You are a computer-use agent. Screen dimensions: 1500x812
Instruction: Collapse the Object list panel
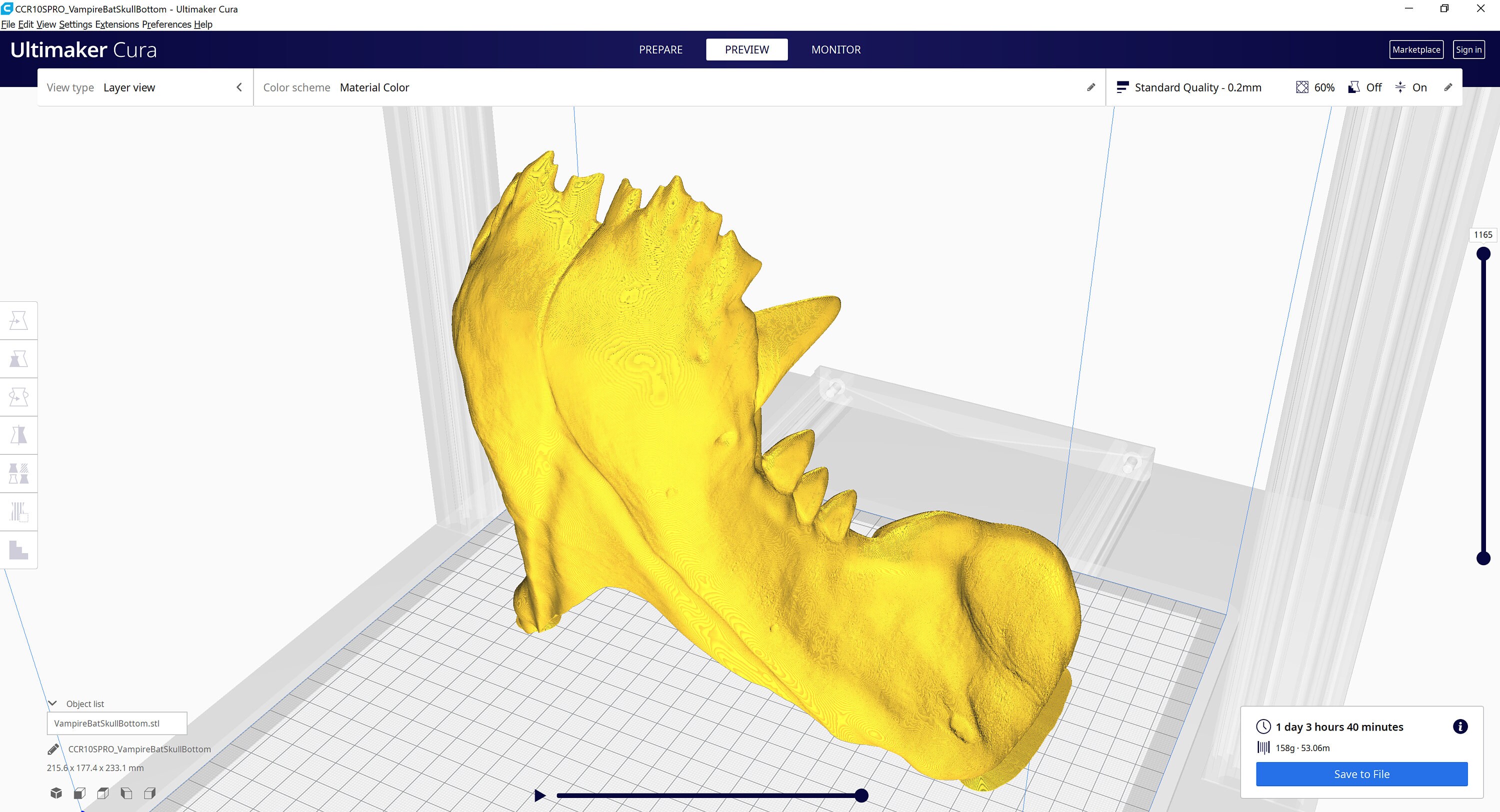coord(53,702)
